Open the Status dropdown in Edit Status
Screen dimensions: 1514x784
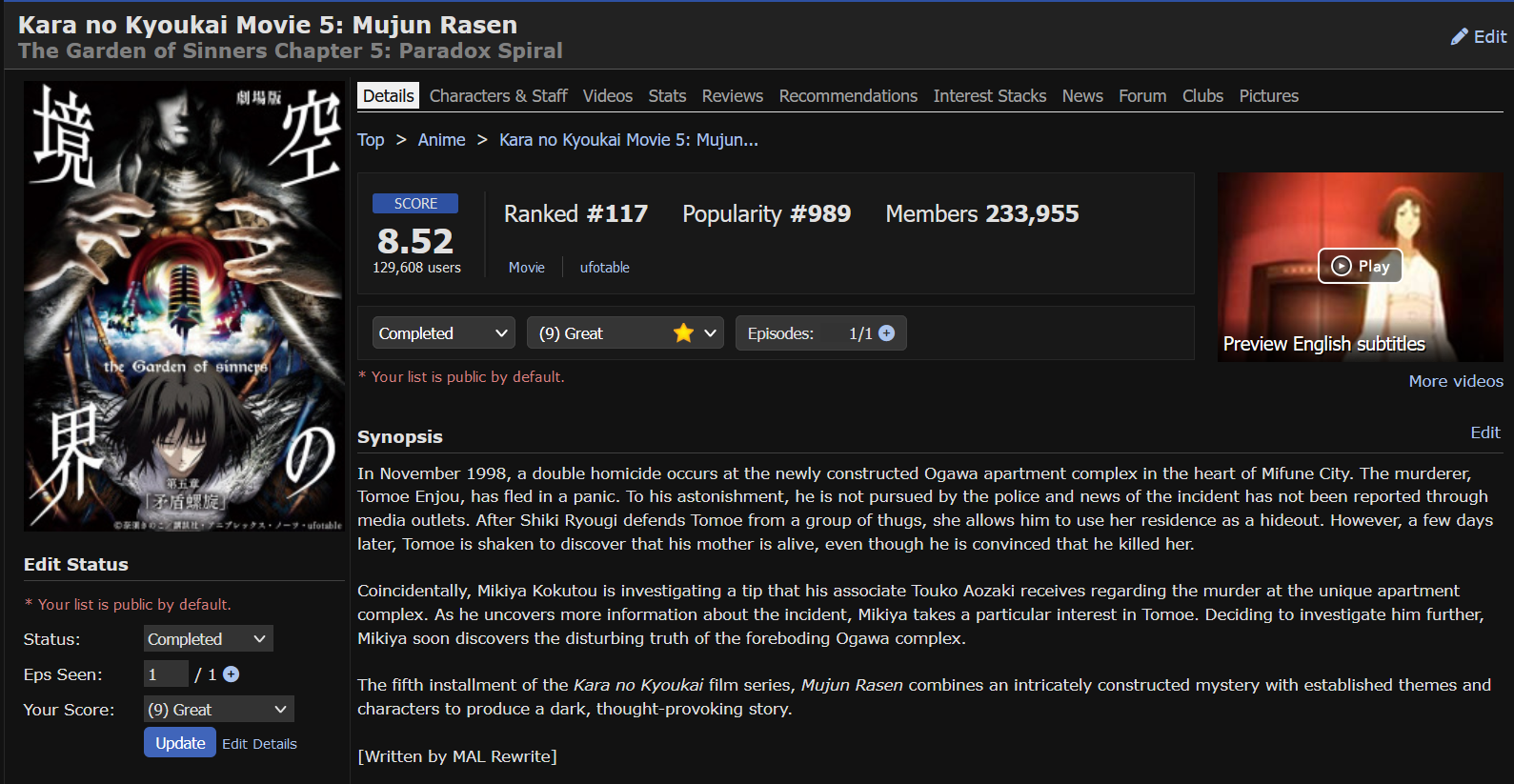pyautogui.click(x=209, y=639)
